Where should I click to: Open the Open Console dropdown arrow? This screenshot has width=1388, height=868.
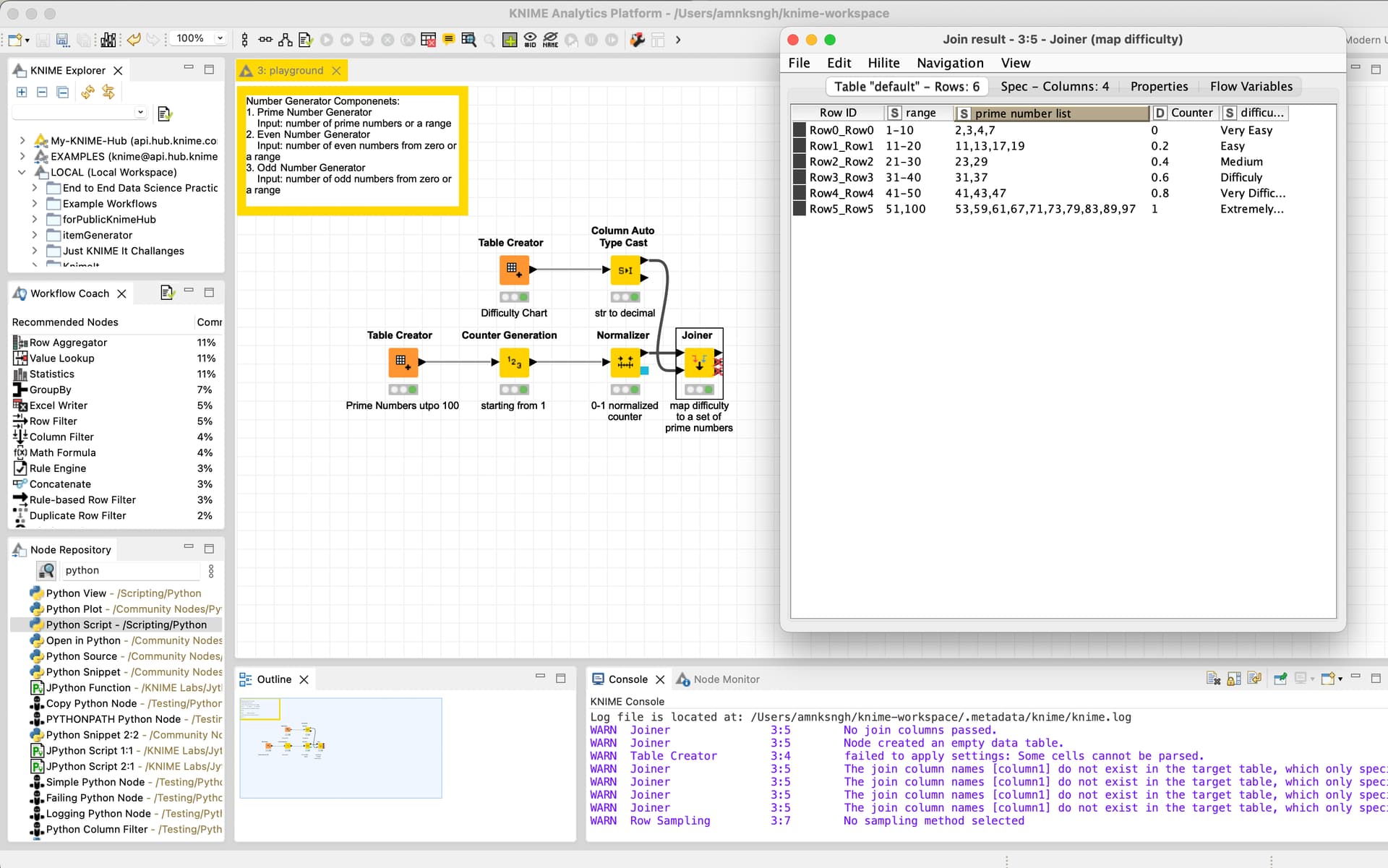(1340, 679)
